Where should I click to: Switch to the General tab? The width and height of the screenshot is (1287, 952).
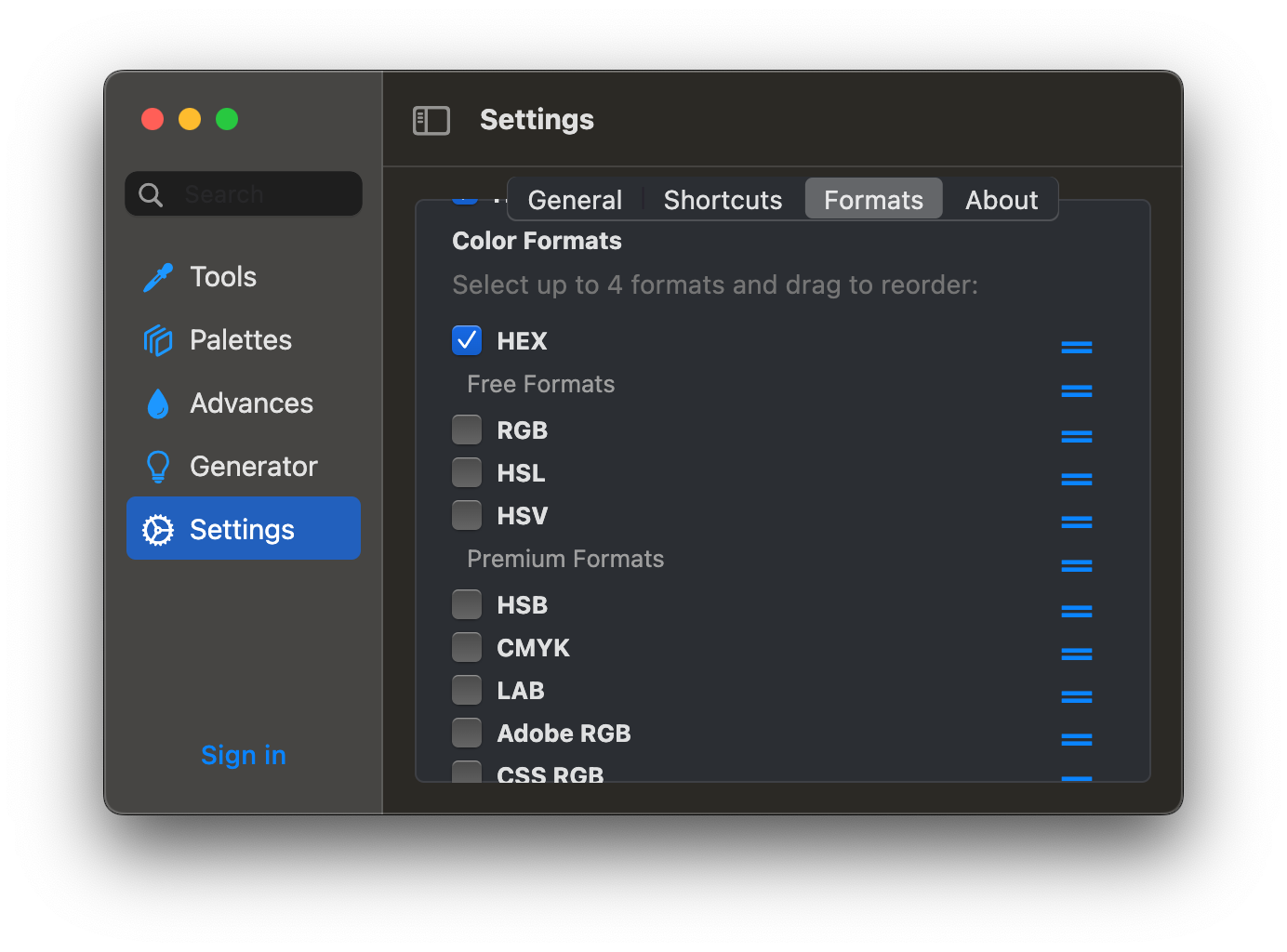click(x=575, y=200)
